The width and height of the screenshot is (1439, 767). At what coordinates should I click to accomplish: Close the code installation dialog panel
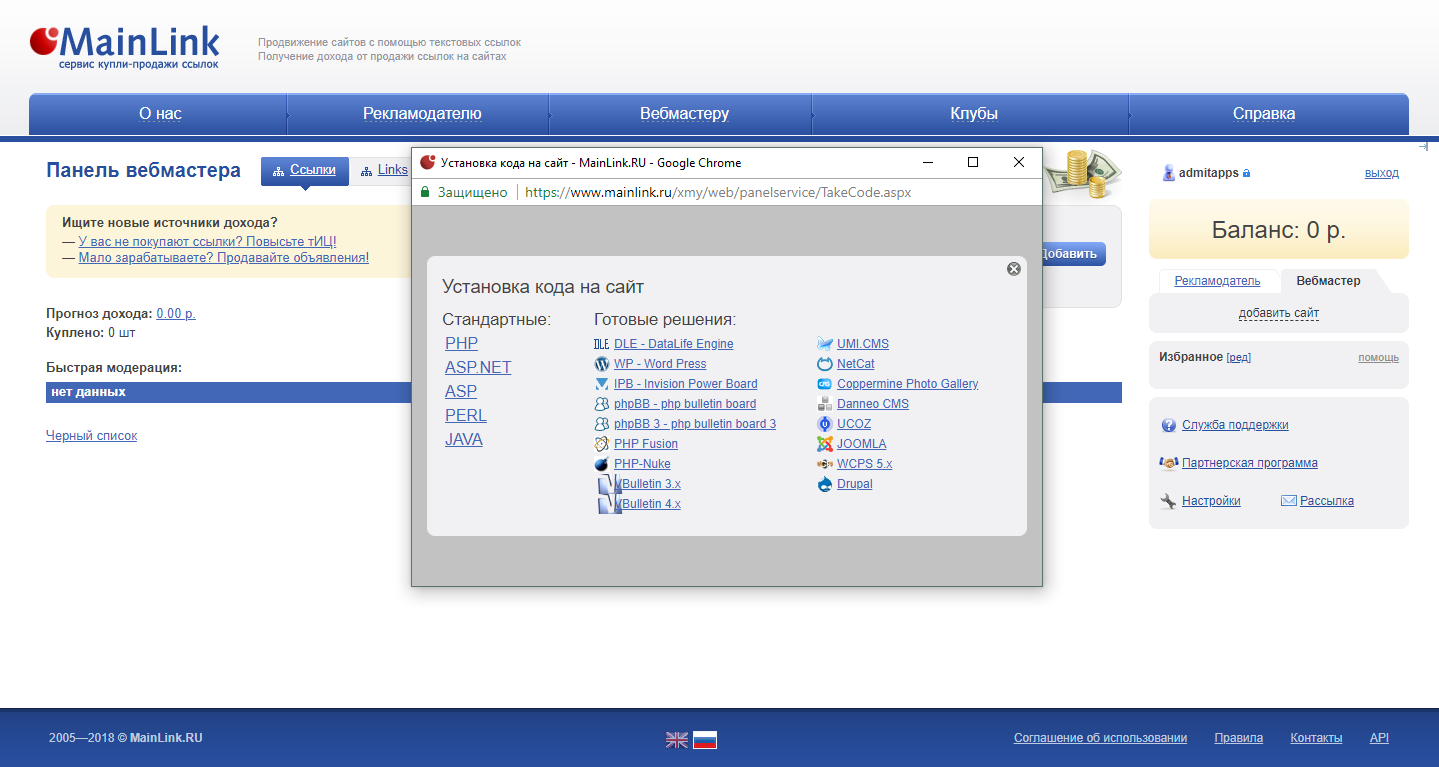pos(1013,268)
